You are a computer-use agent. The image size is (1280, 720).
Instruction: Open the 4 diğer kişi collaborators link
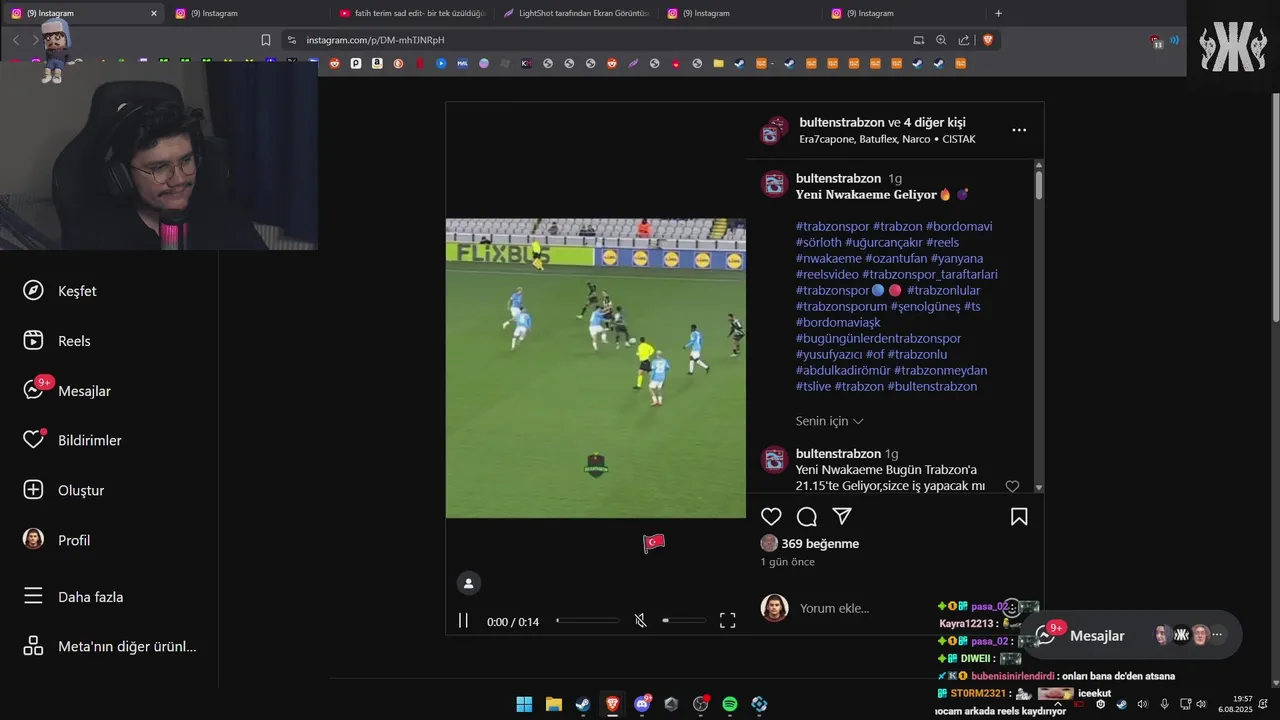[x=935, y=122]
